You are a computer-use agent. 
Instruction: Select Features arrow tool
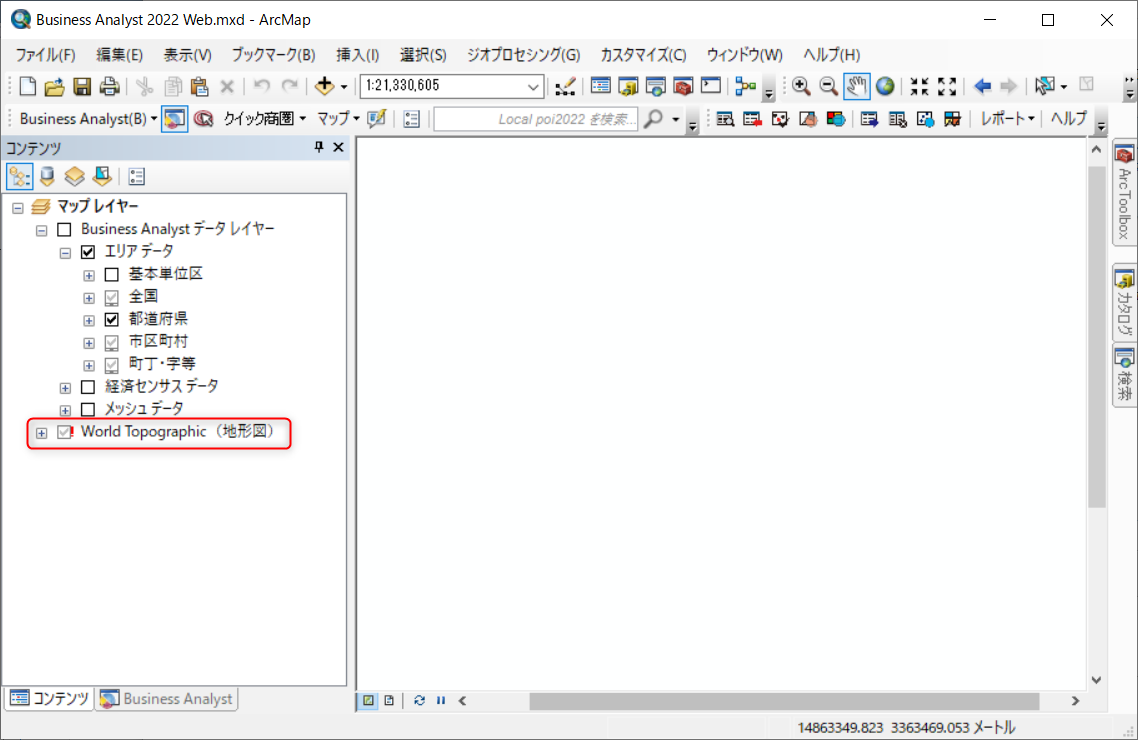[x=1045, y=86]
